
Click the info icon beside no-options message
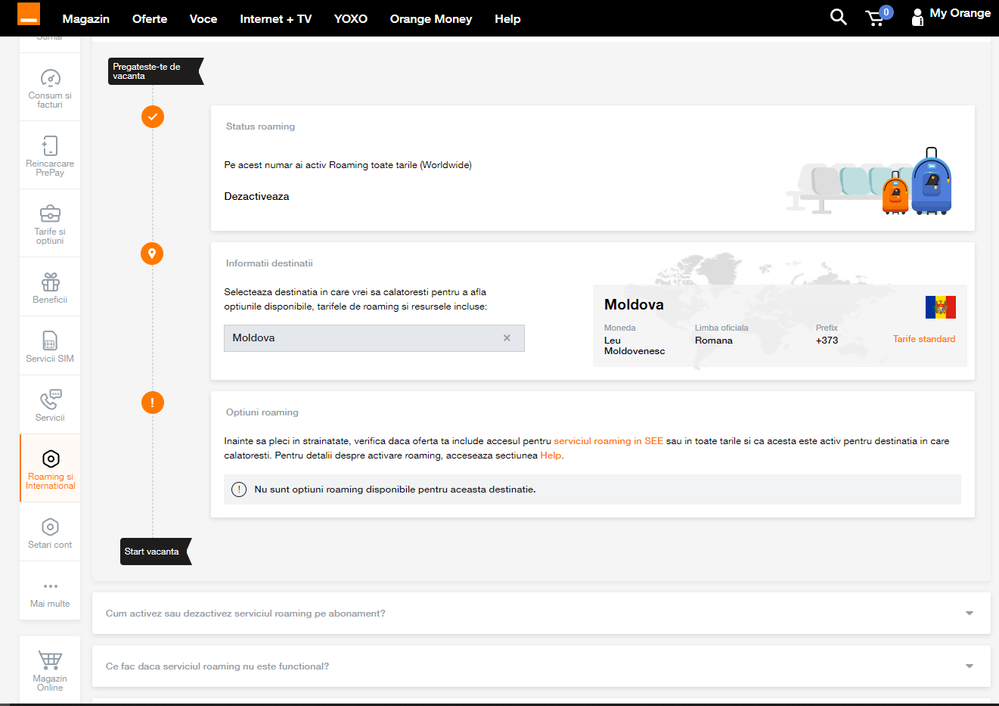238,489
